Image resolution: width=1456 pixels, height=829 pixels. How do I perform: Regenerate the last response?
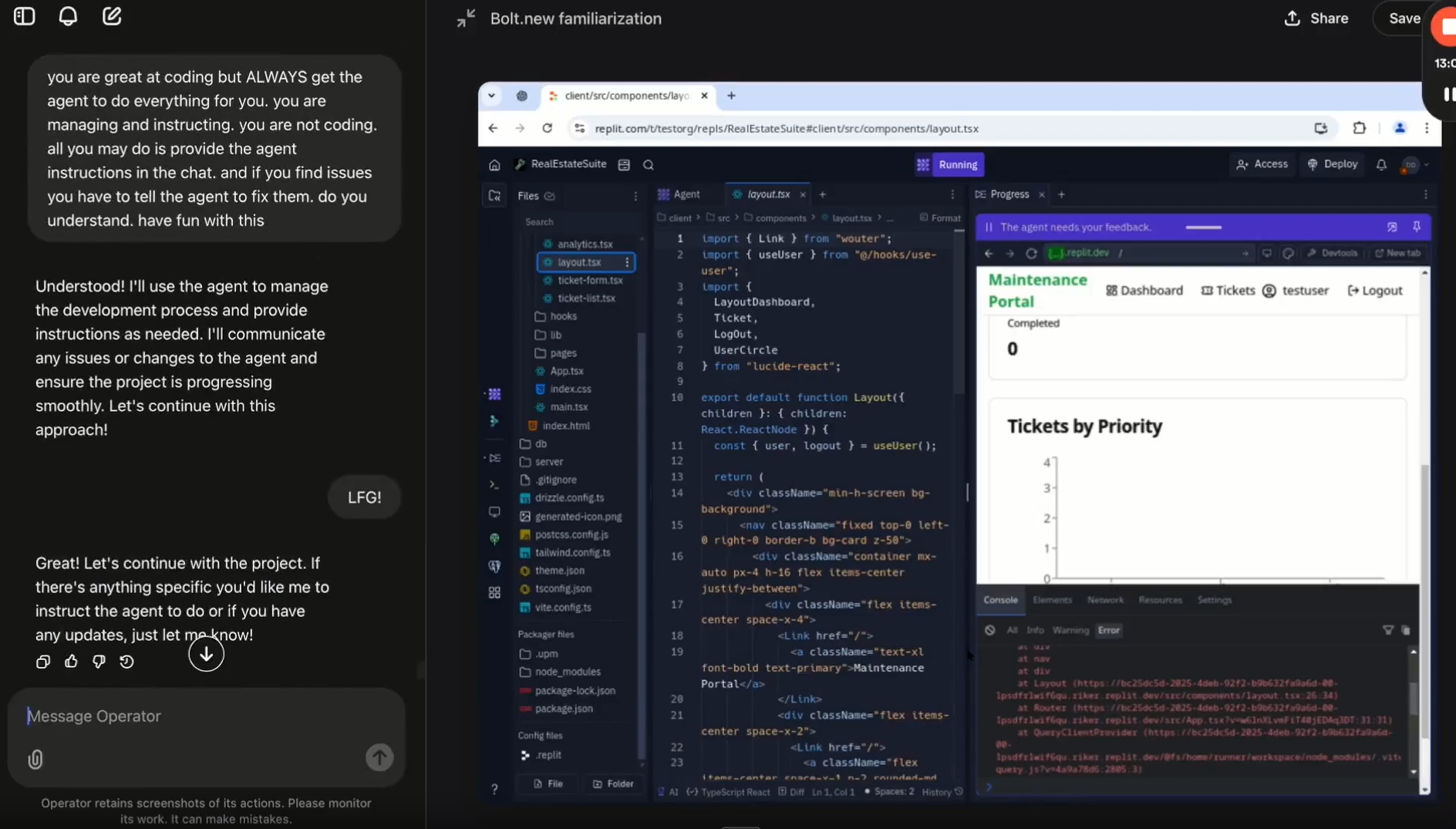[x=126, y=662]
